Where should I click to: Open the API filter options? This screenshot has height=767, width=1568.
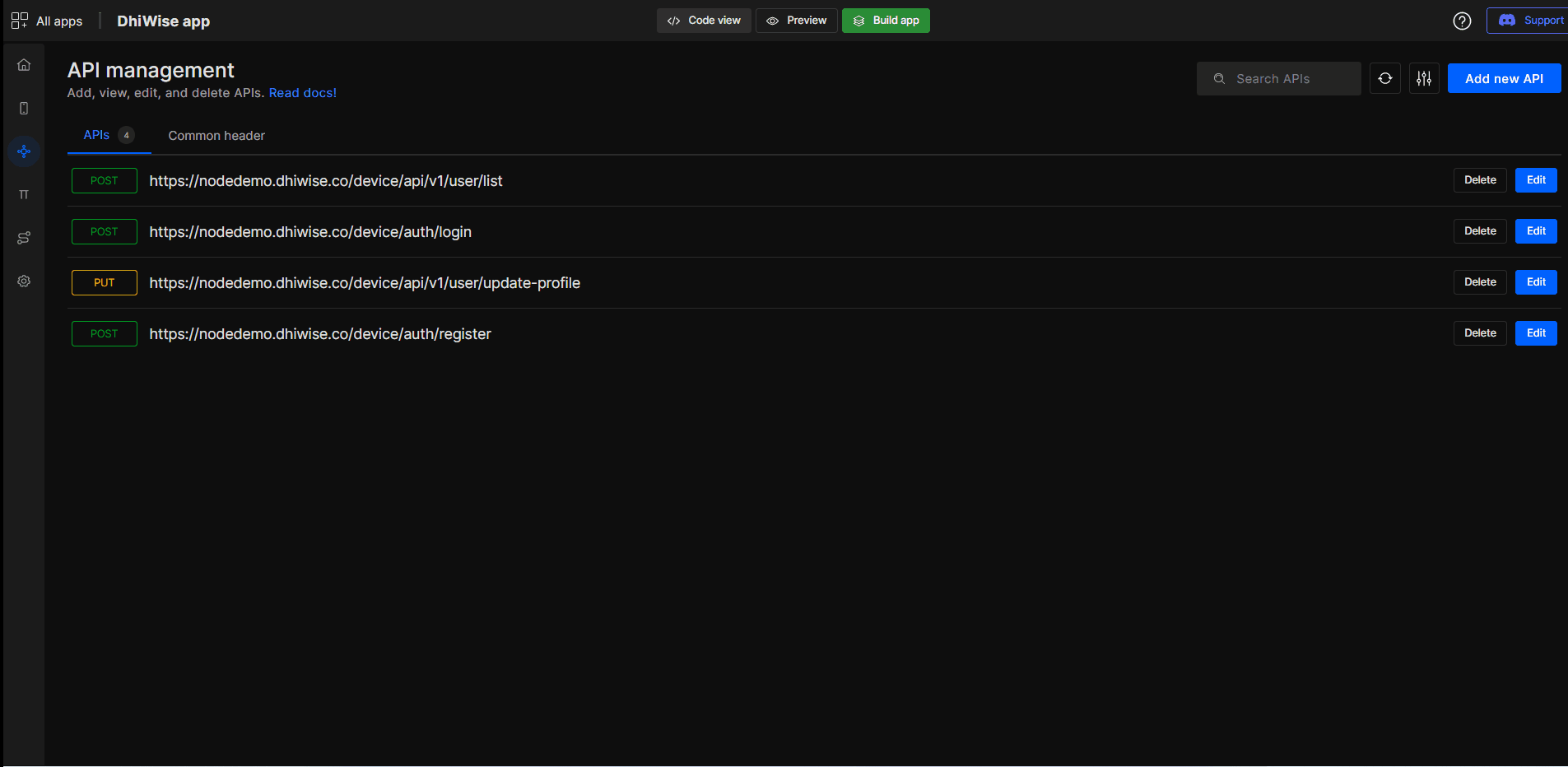coord(1424,78)
